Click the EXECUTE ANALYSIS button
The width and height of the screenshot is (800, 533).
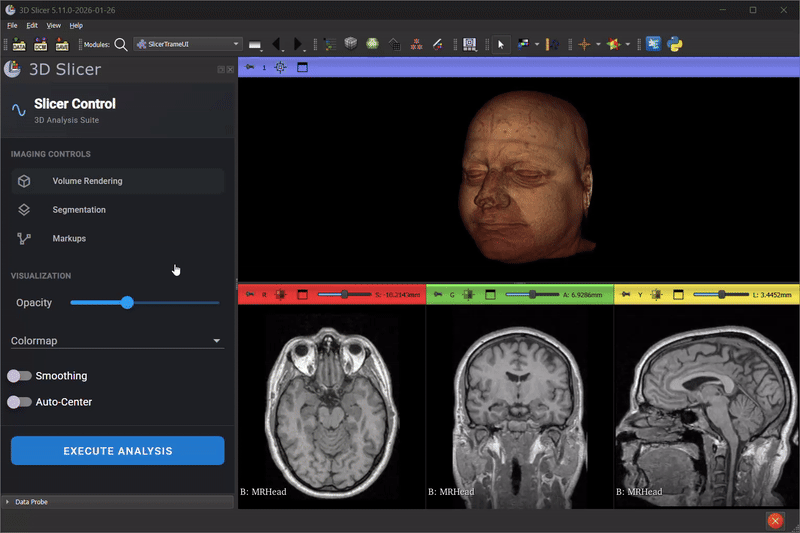[x=117, y=451]
